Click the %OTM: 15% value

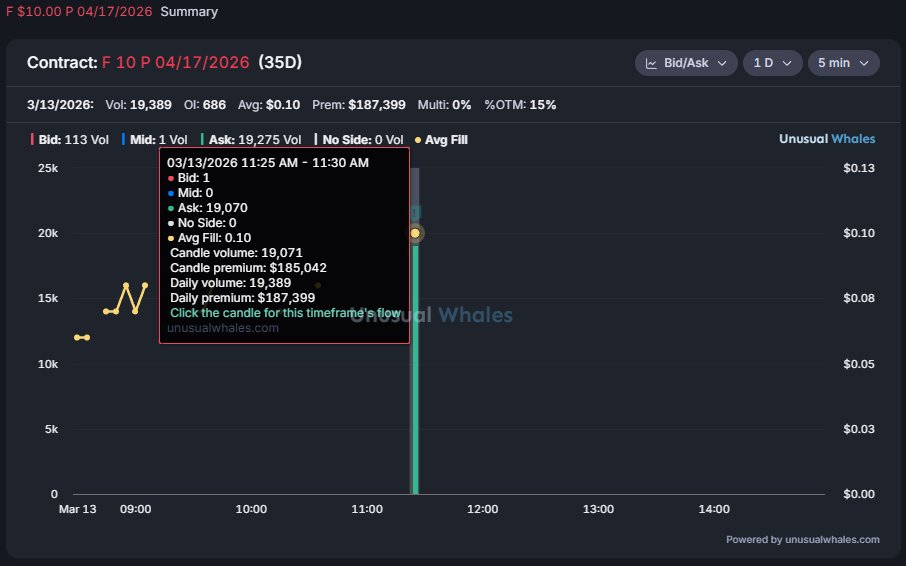[x=520, y=105]
